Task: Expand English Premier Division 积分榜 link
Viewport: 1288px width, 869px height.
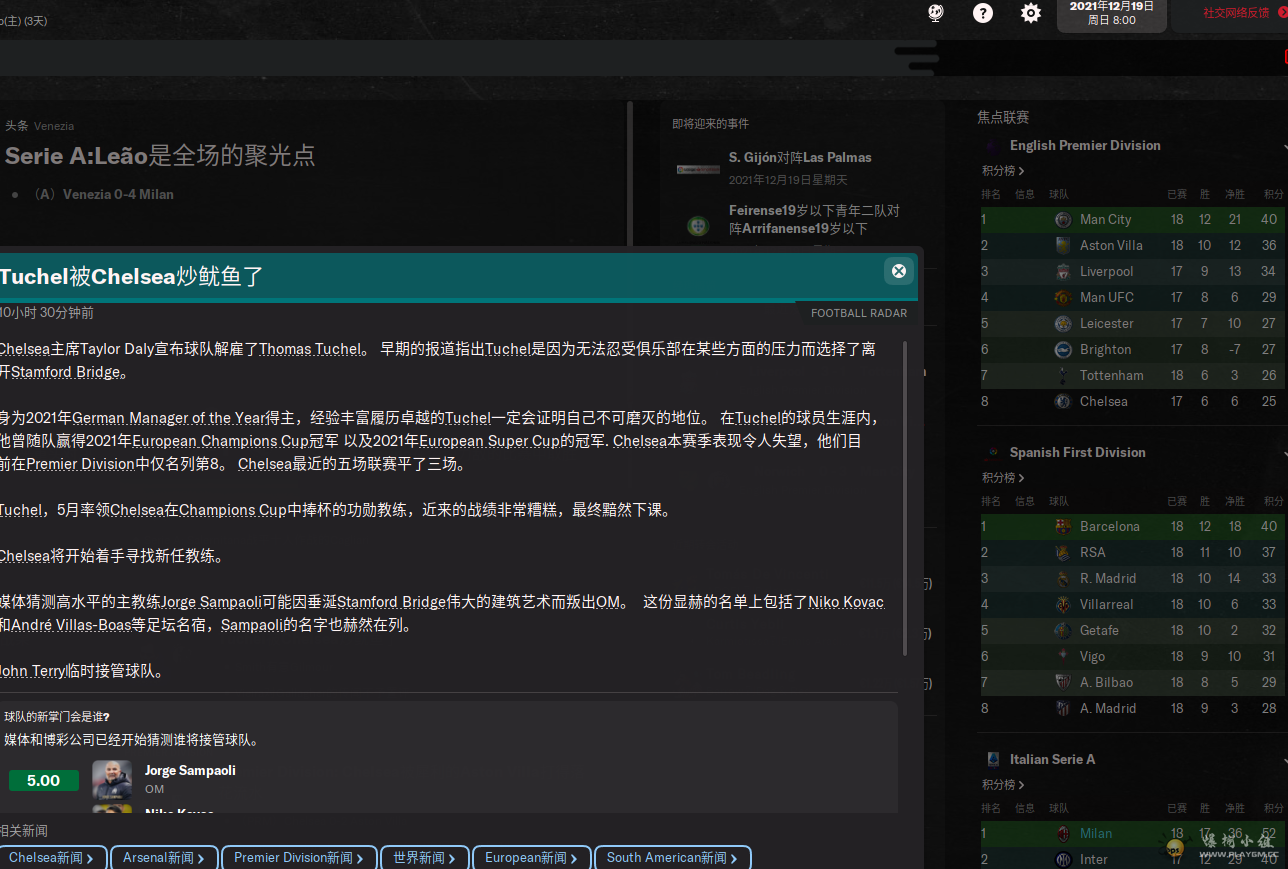Action: point(1003,171)
